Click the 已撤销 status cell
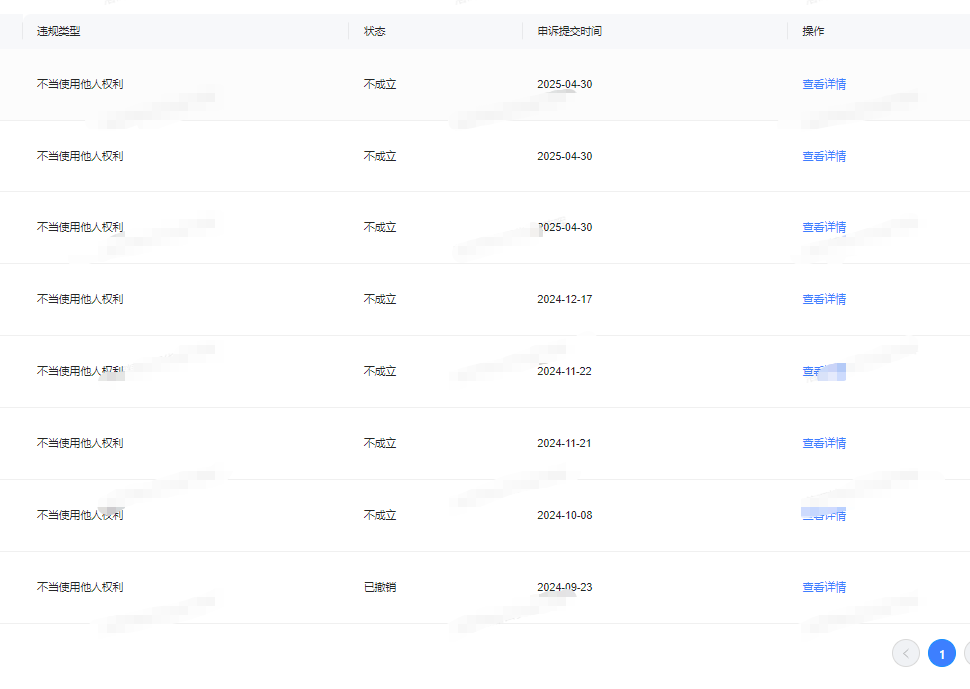The height and width of the screenshot is (689, 970). [x=380, y=588]
